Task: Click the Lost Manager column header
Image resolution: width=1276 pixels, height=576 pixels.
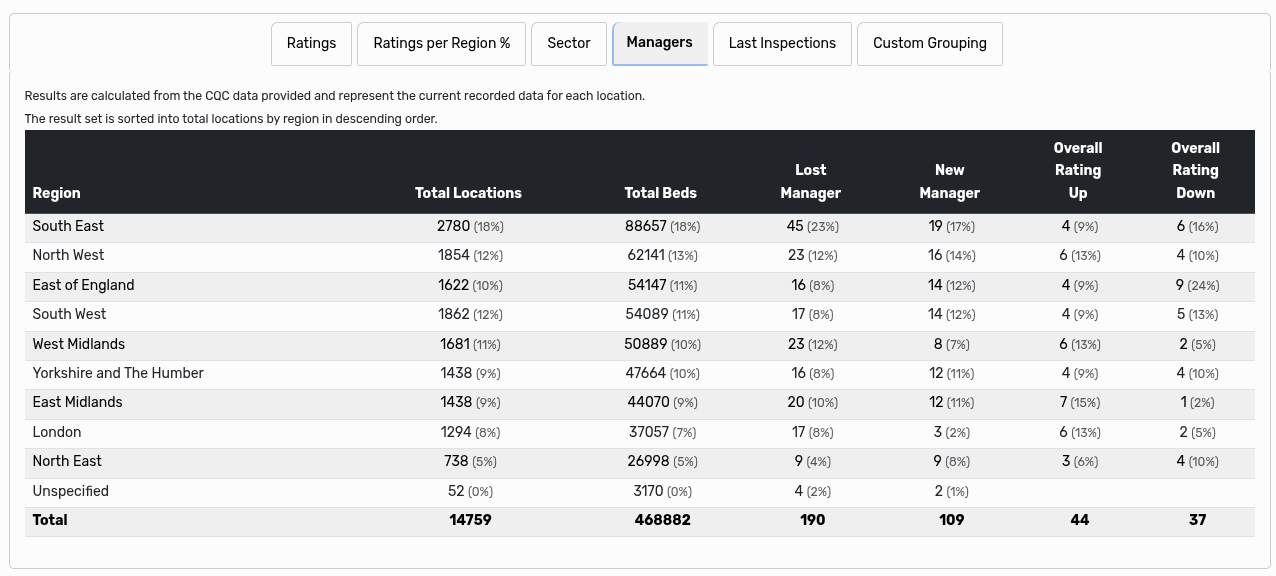Action: pos(810,181)
